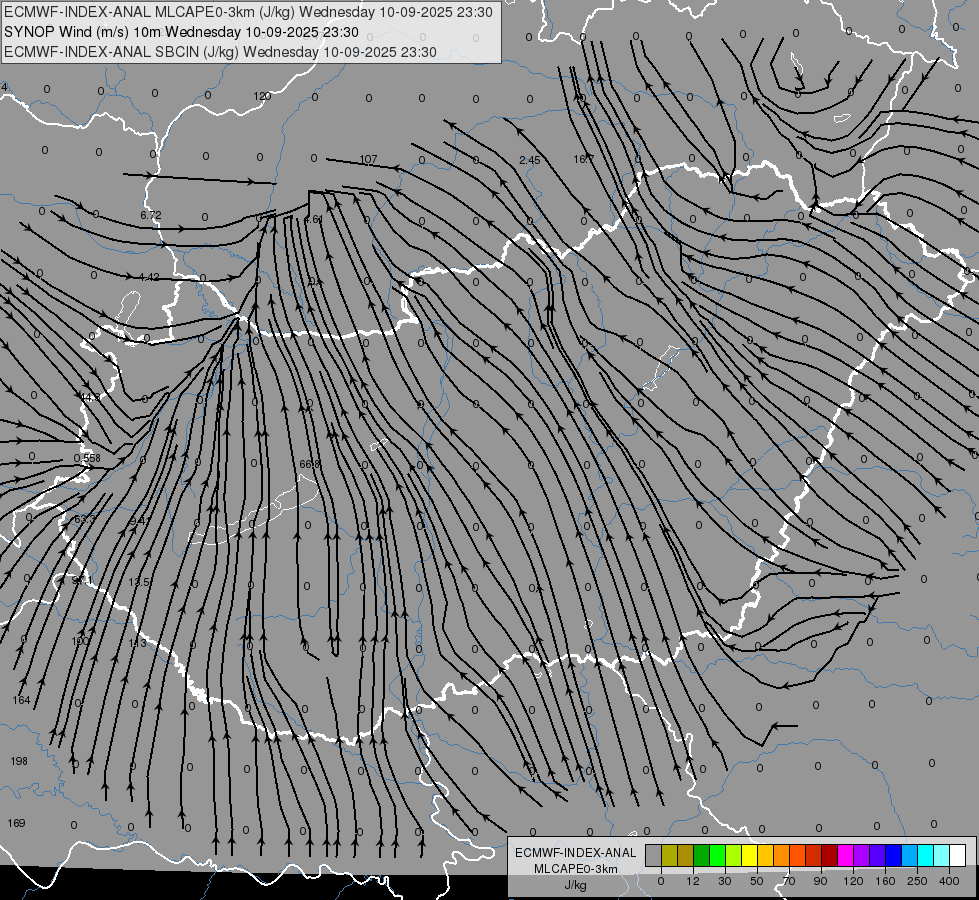Click legend scale value 30
This screenshot has height=900, width=979.
pyautogui.click(x=725, y=881)
